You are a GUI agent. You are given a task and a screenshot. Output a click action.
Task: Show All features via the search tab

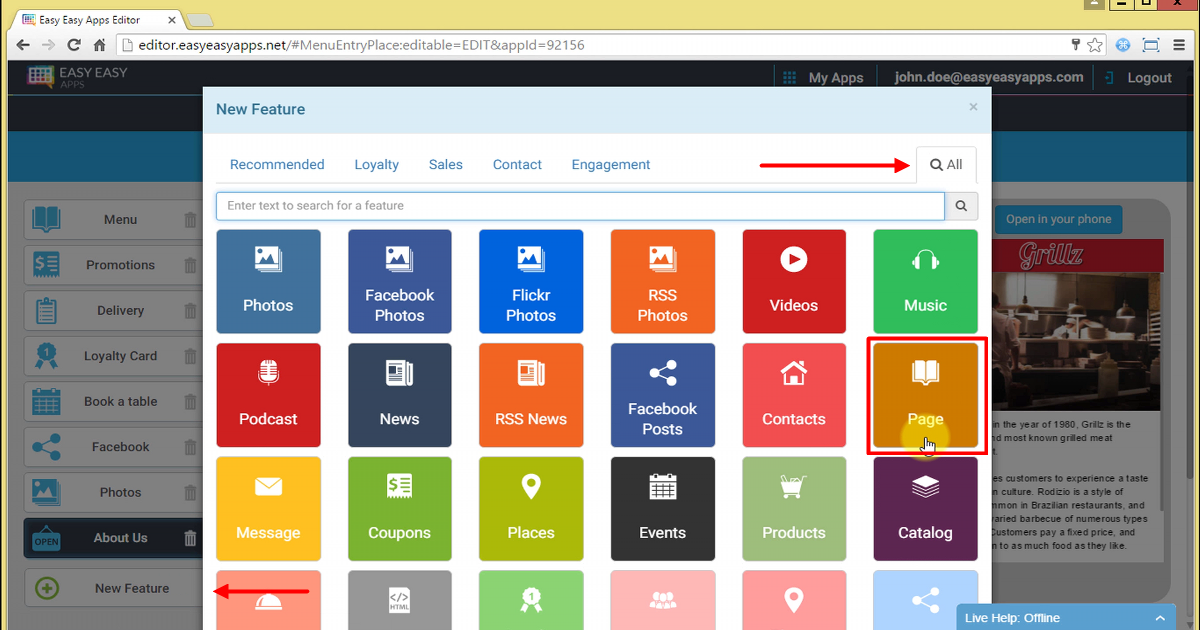pyautogui.click(x=946, y=164)
